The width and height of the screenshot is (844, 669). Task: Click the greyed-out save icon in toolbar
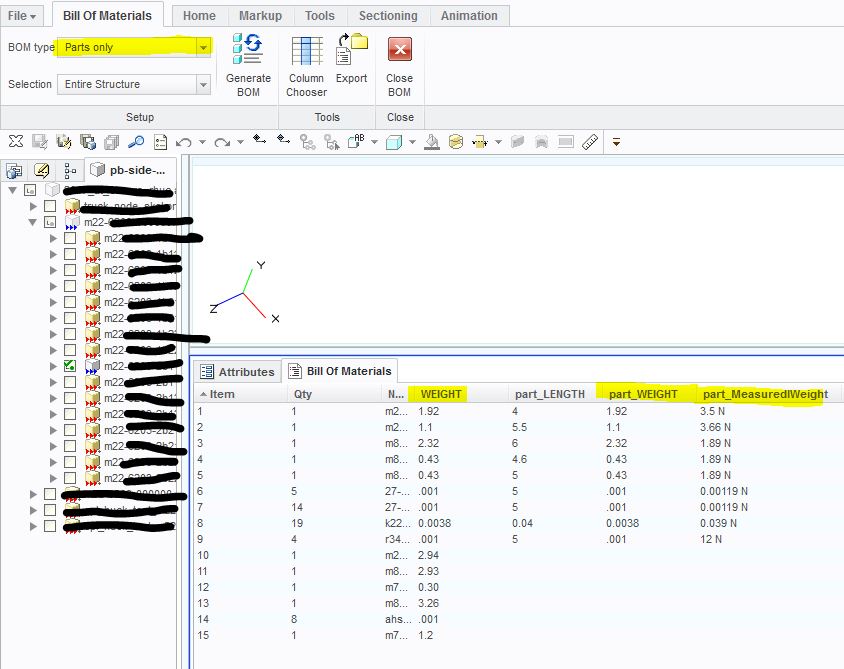(40, 142)
